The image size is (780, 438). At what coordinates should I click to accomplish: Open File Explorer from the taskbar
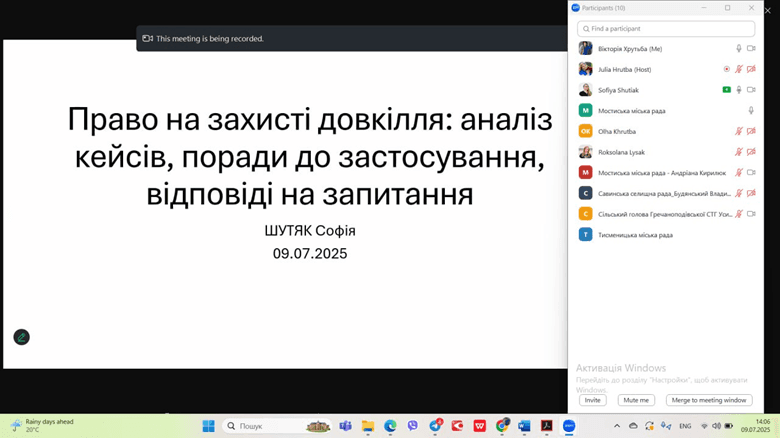[368, 426]
